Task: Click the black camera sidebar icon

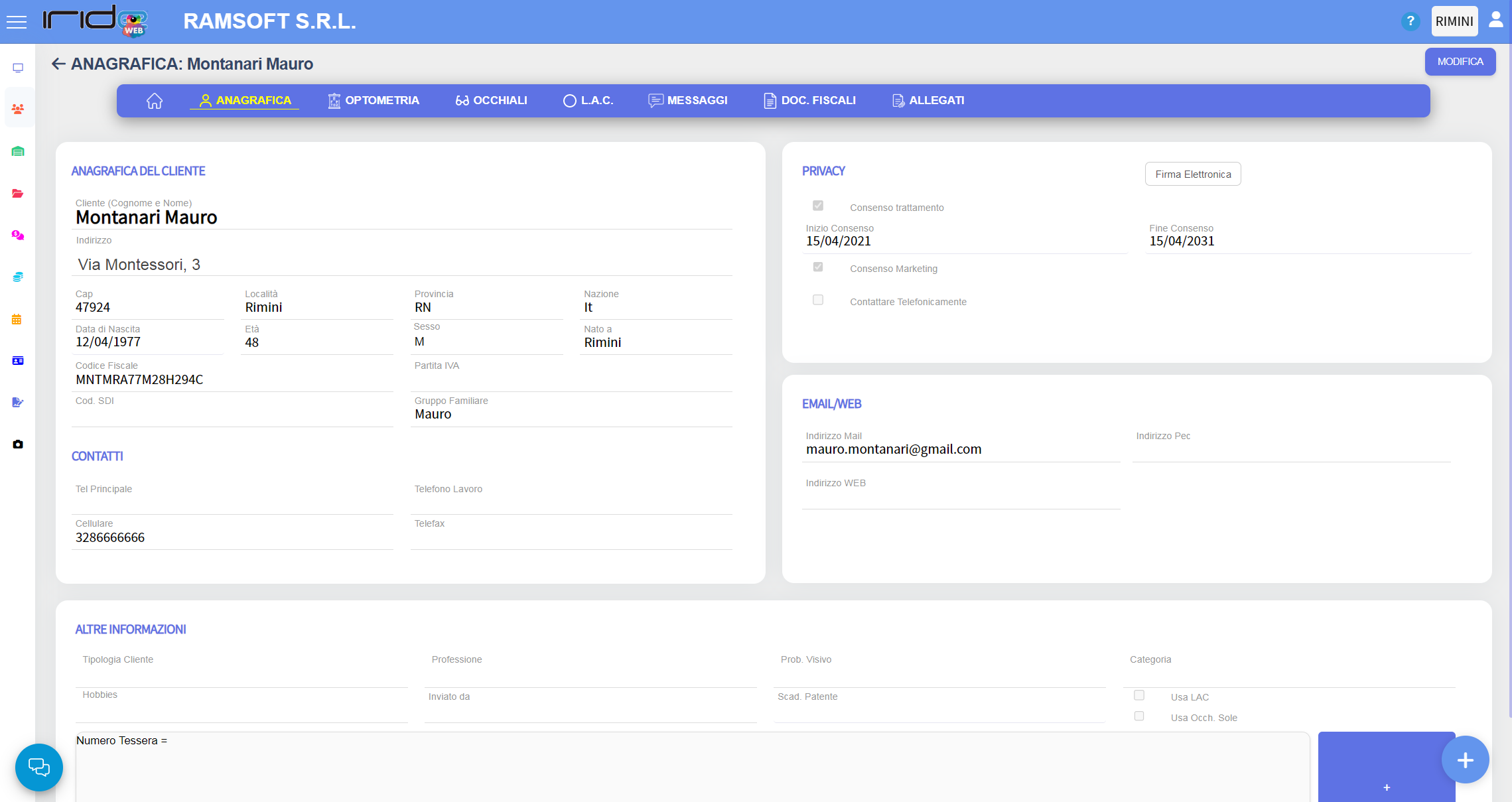Action: [x=18, y=444]
